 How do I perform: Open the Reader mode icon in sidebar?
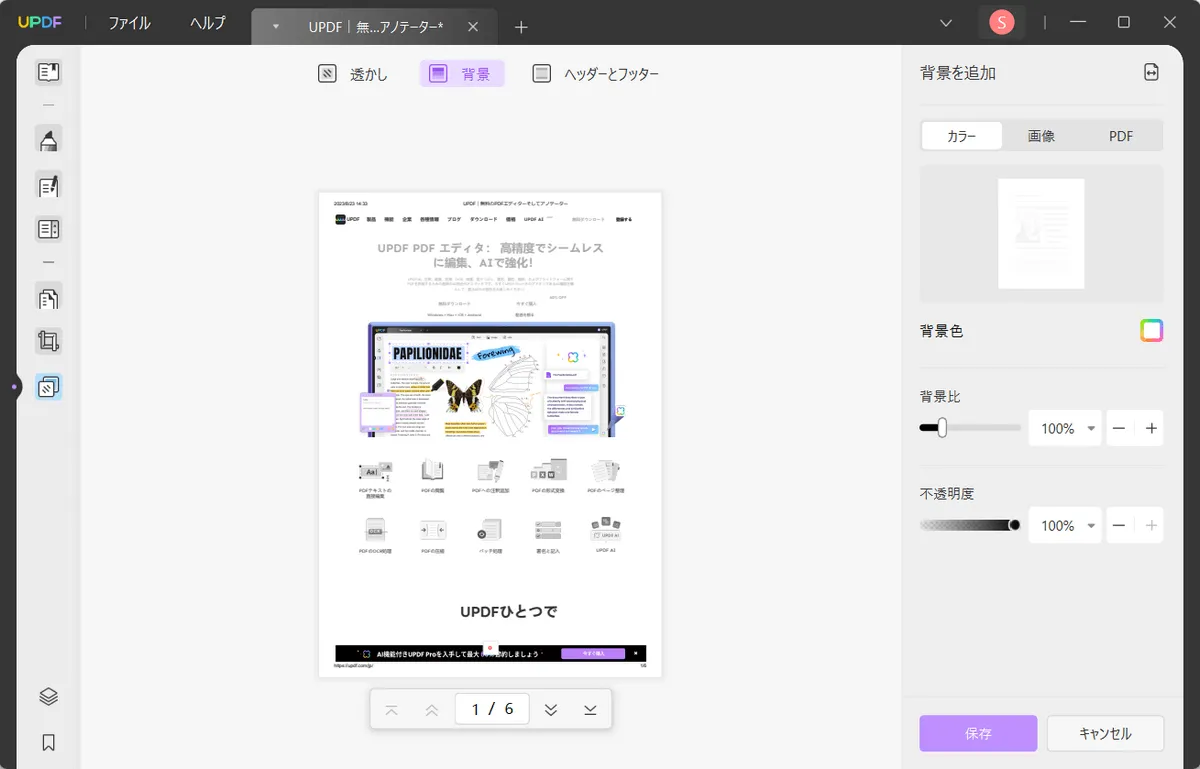click(x=48, y=72)
